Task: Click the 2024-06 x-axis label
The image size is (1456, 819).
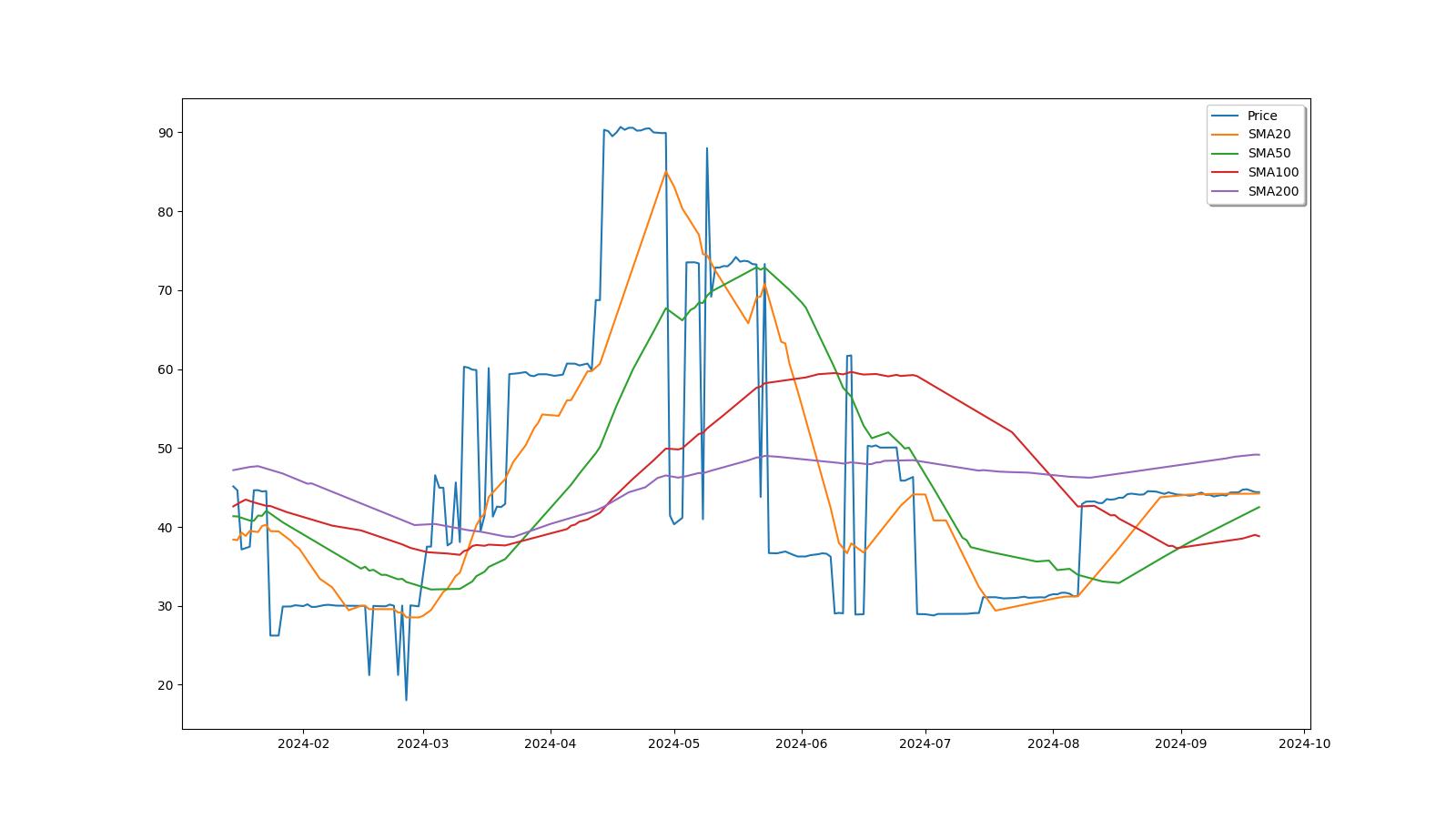Action: 801,743
